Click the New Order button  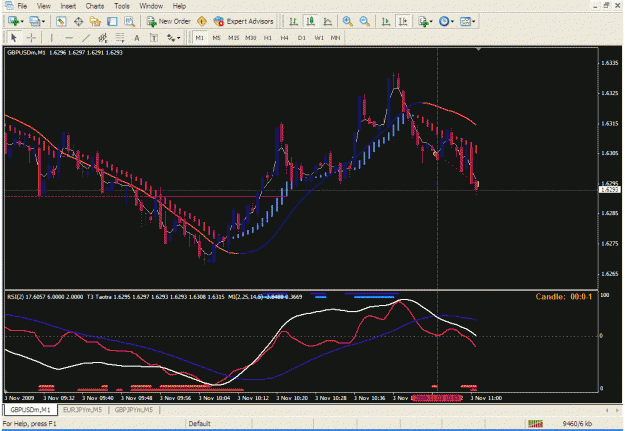click(x=168, y=22)
